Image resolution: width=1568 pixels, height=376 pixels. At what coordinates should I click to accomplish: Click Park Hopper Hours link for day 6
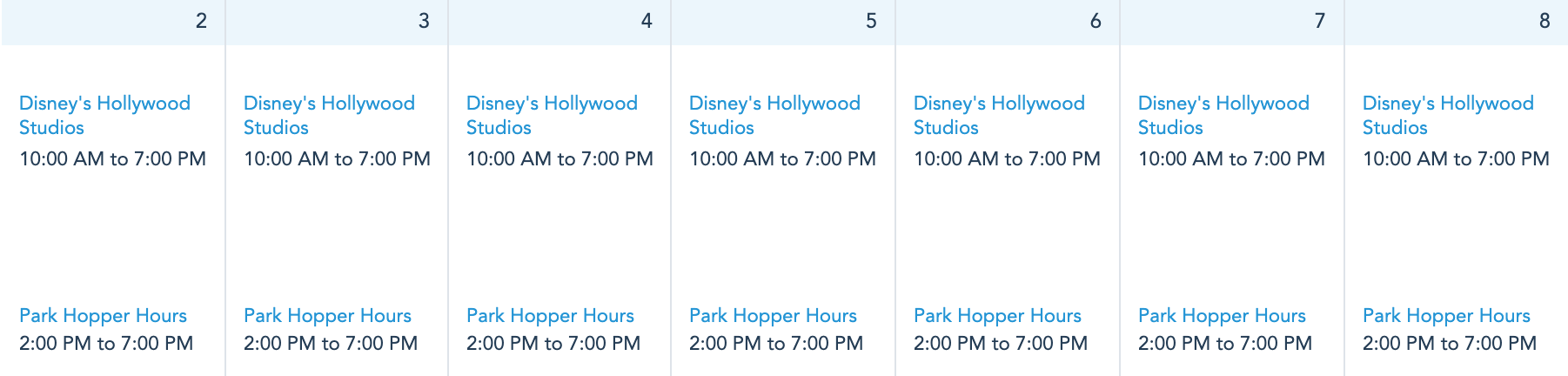[997, 316]
